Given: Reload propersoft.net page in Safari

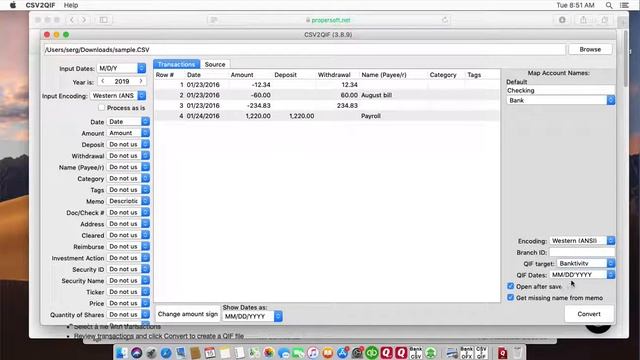Looking at the screenshot, I should click(445, 20).
